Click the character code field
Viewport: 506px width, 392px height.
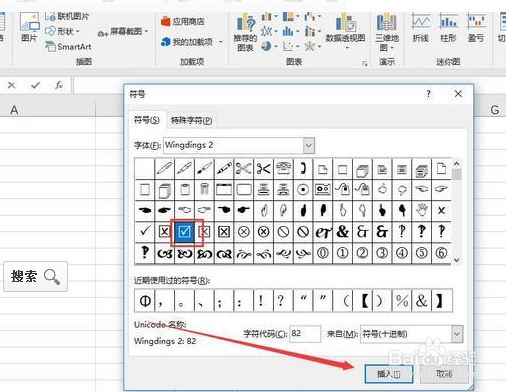click(305, 334)
